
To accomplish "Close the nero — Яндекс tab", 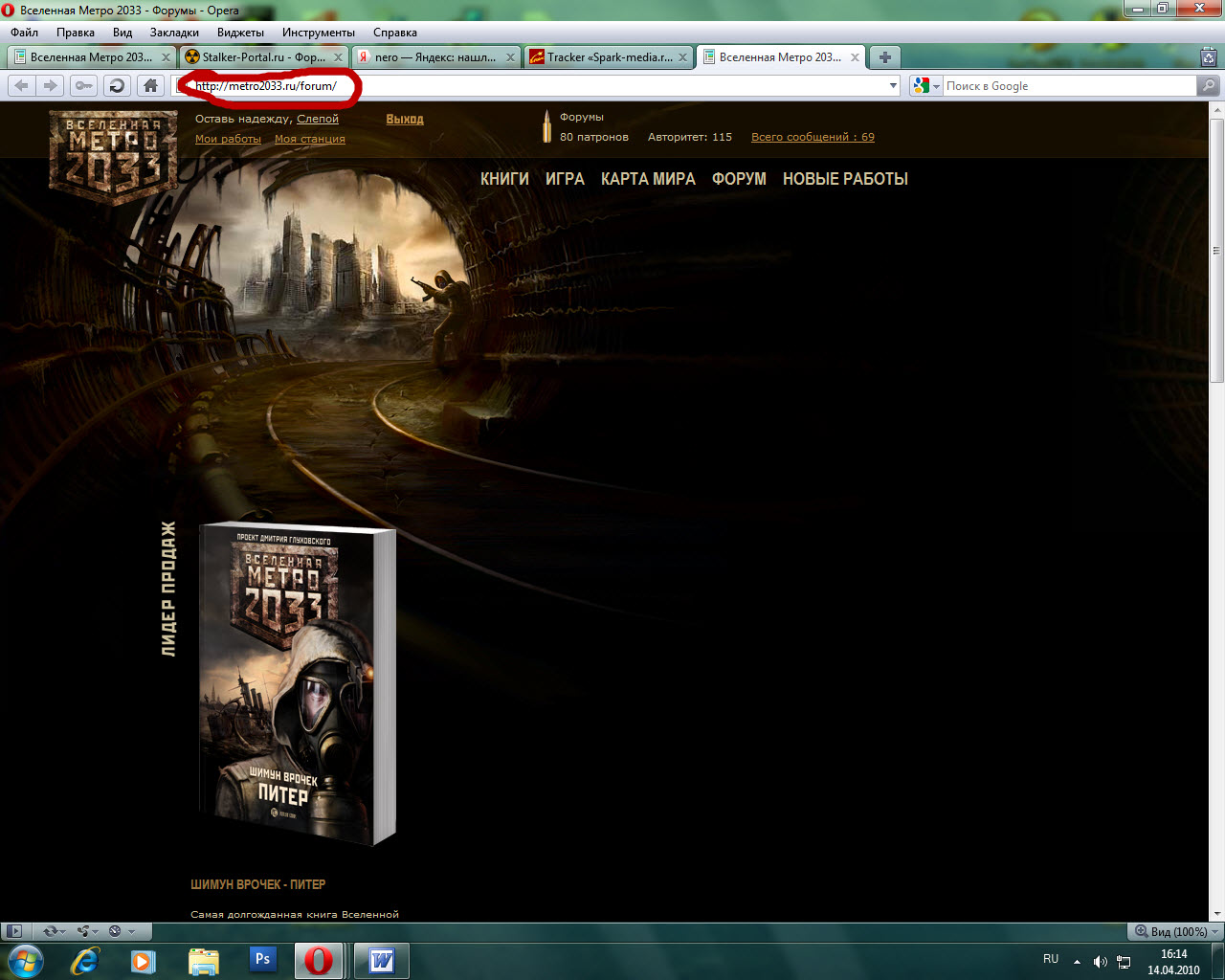I will 510,57.
